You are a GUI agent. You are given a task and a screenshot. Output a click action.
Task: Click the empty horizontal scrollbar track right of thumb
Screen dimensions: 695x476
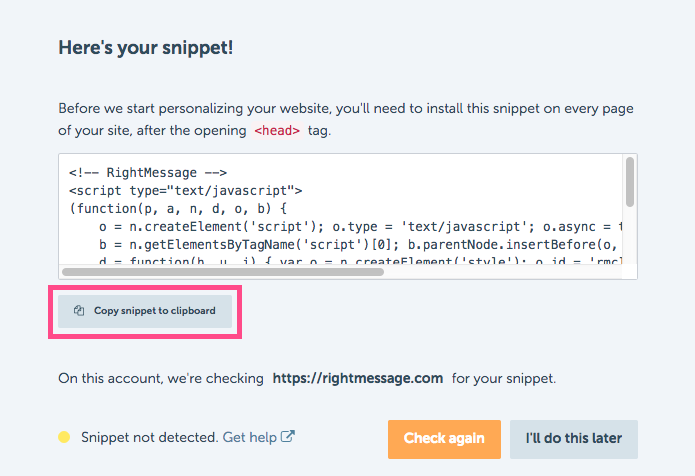pos(503,272)
